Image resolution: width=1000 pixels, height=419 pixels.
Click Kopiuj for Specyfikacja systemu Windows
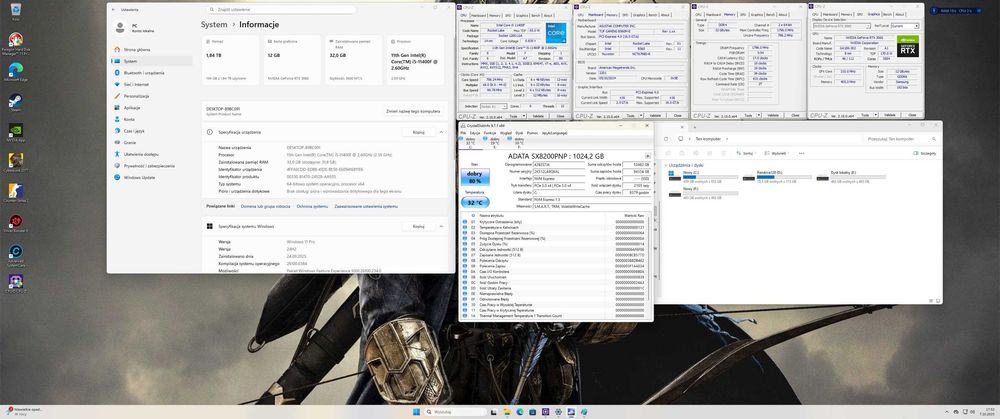tap(418, 226)
